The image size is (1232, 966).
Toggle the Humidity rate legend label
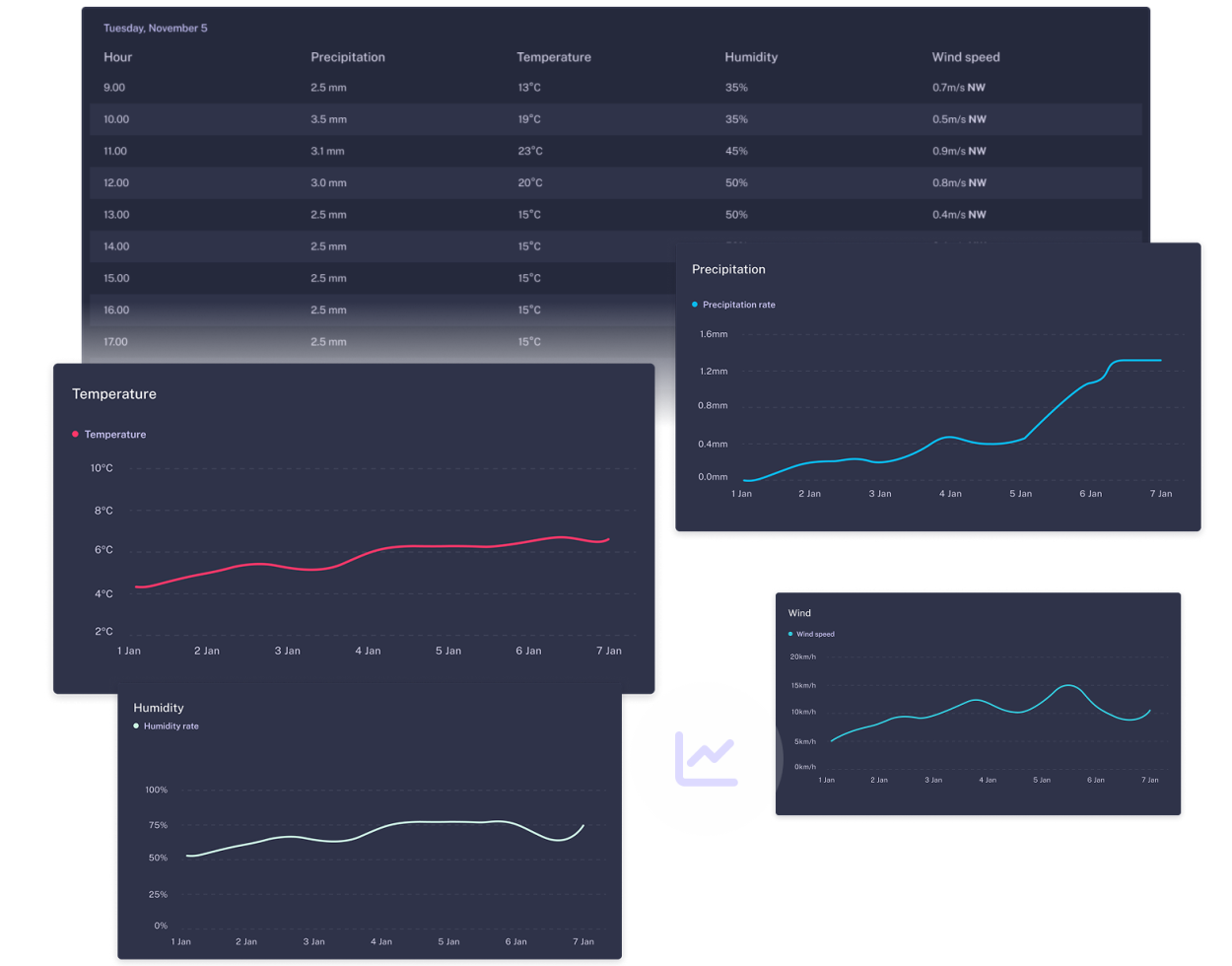click(x=171, y=725)
